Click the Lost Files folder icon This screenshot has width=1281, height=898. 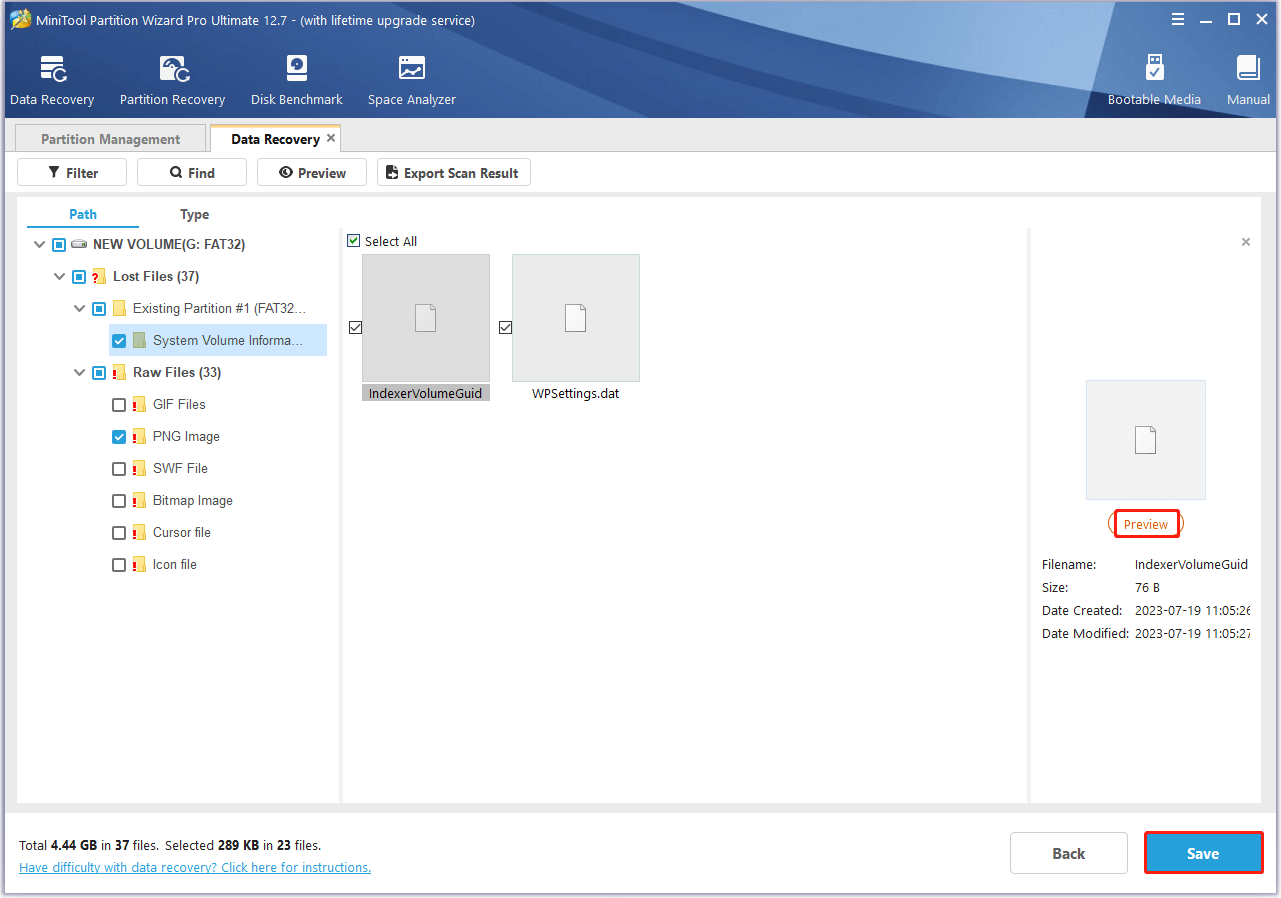coord(99,276)
